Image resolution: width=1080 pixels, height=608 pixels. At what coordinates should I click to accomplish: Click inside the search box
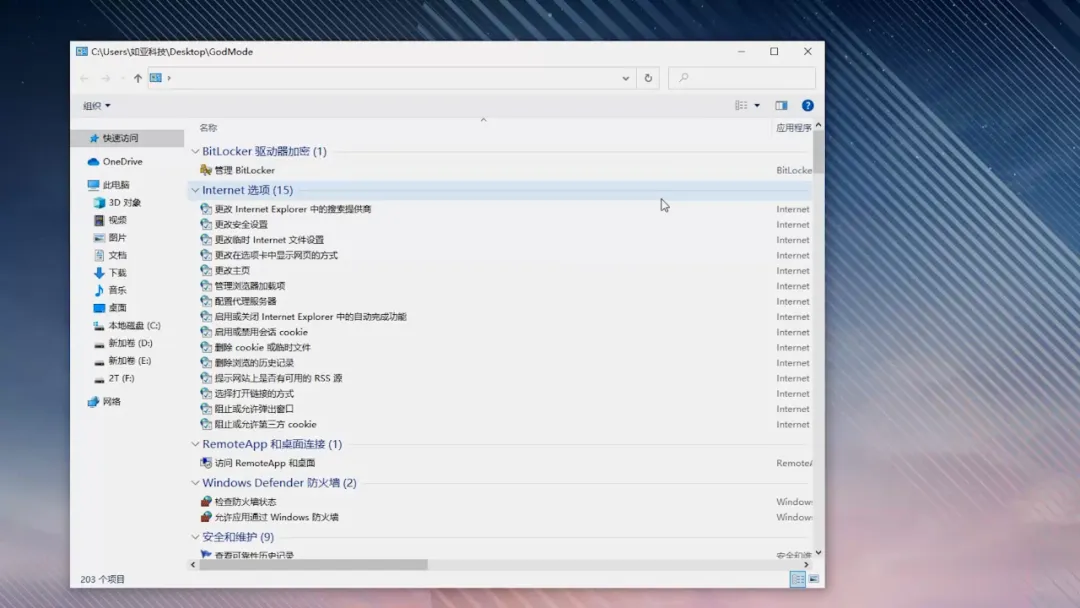[742, 78]
